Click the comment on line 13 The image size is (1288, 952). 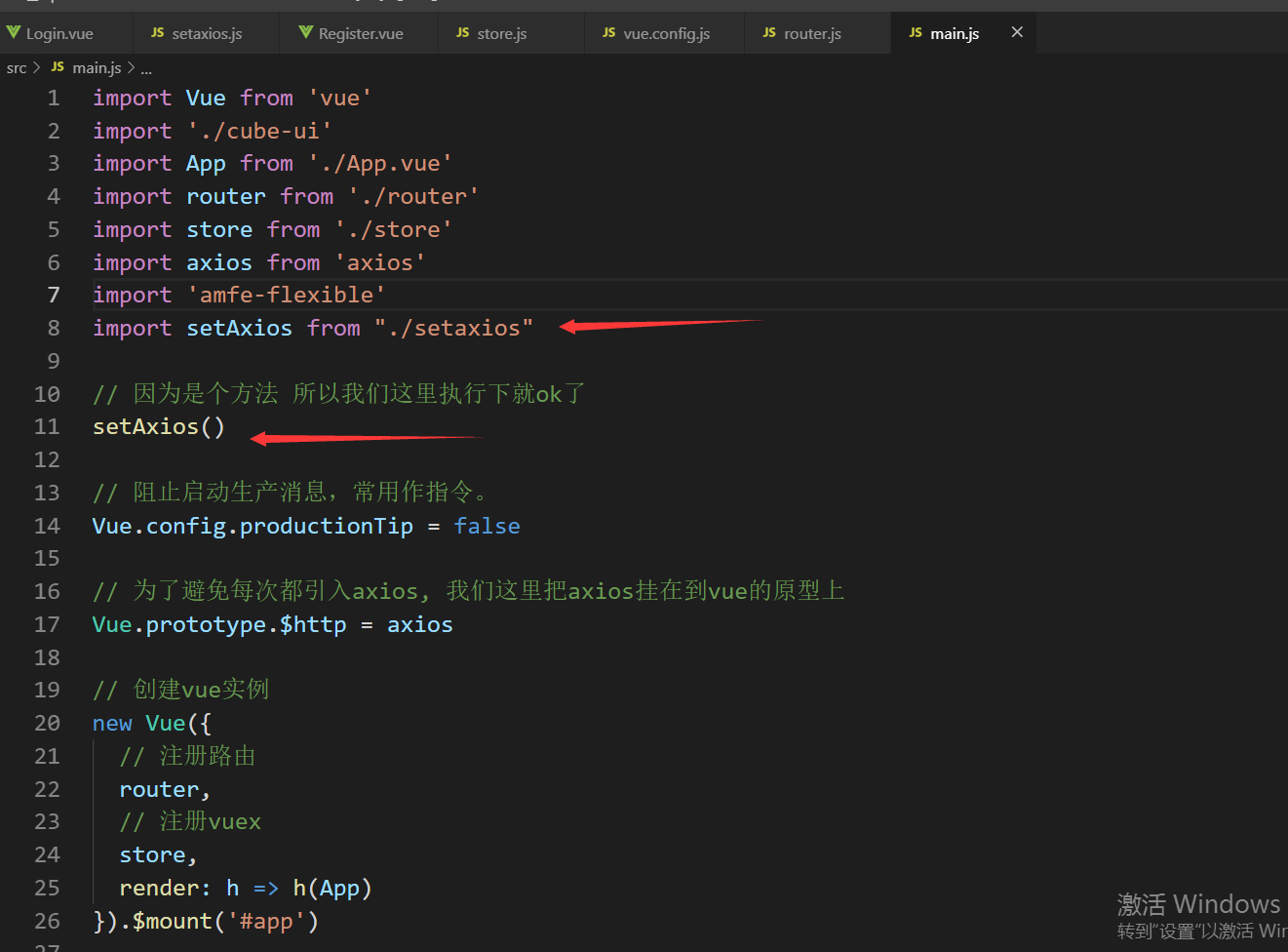(291, 493)
